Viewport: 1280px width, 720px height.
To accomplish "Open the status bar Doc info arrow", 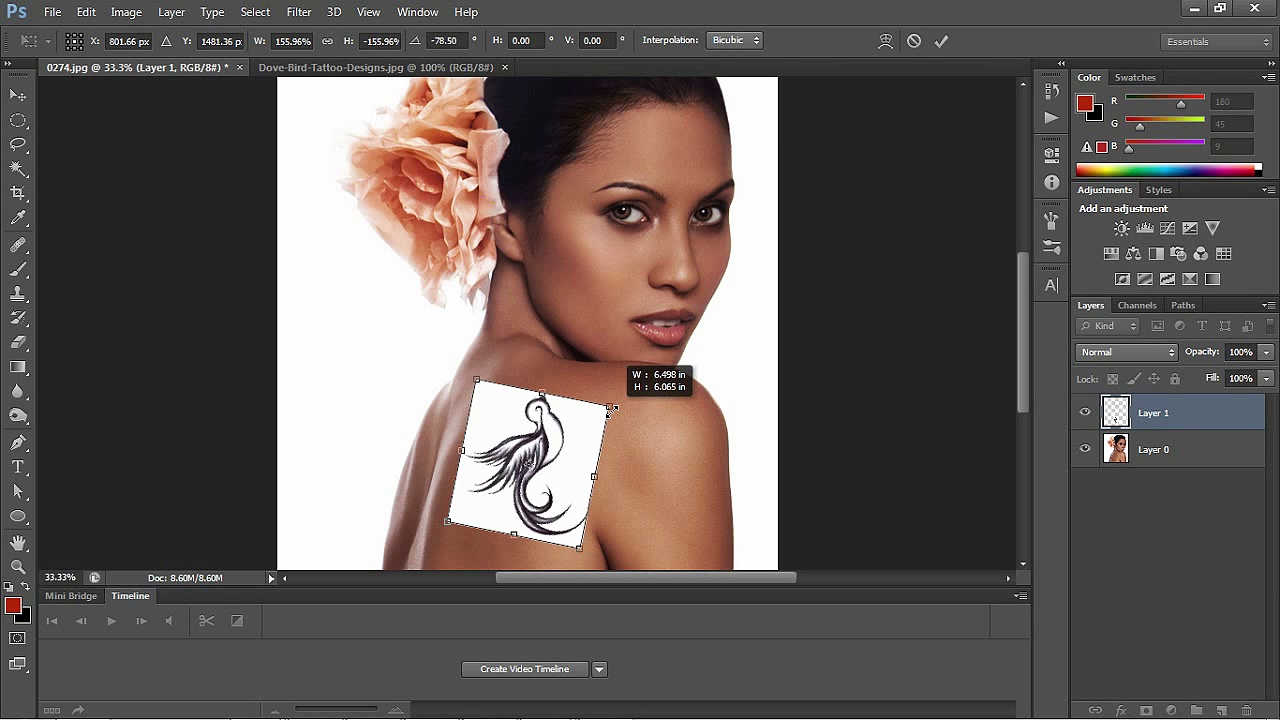I will click(271, 578).
